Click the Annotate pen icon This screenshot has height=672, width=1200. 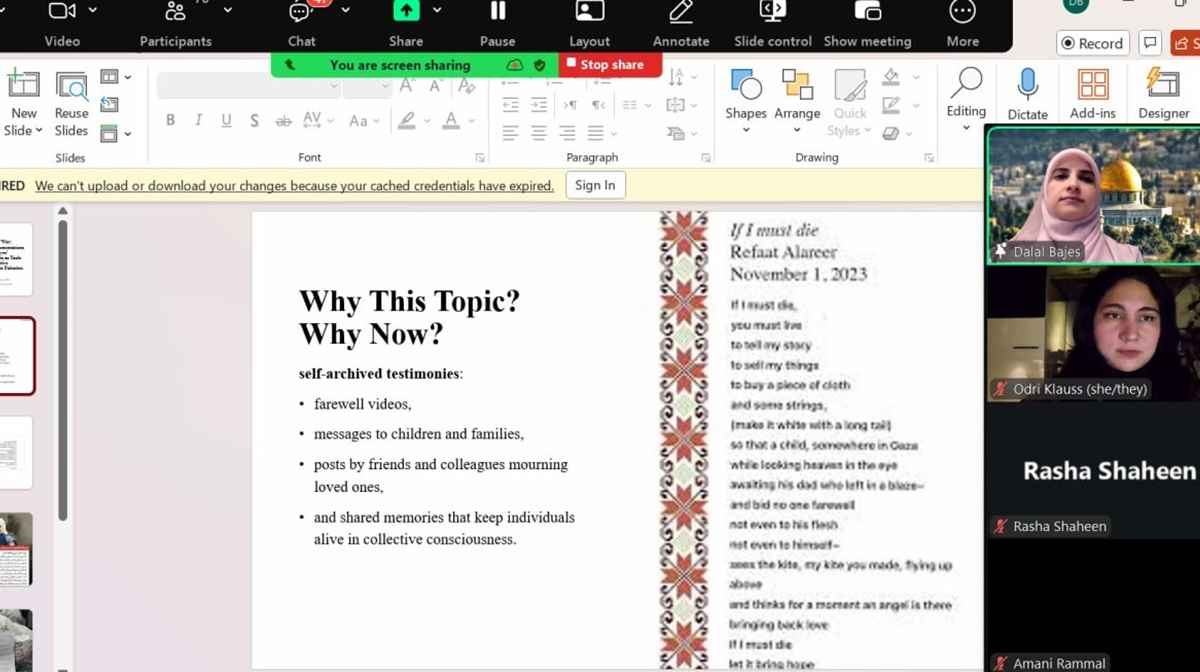pyautogui.click(x=681, y=14)
